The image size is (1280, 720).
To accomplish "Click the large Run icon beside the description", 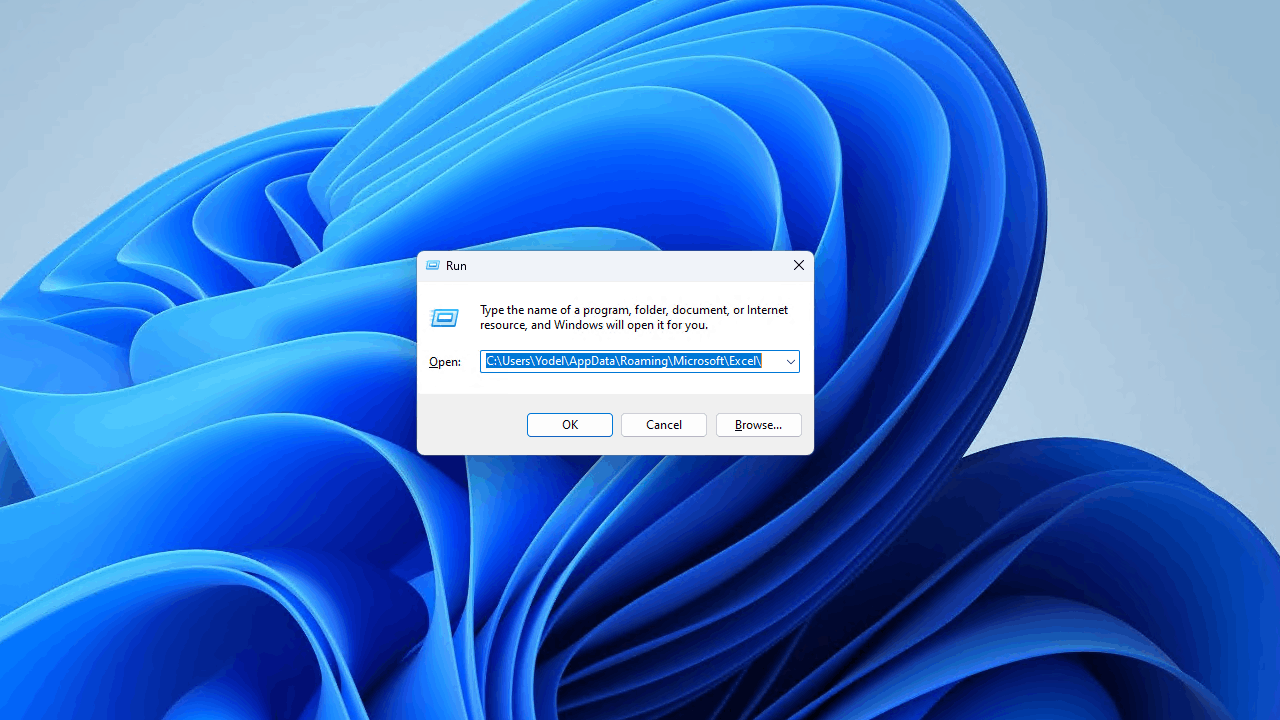I will click(x=445, y=318).
